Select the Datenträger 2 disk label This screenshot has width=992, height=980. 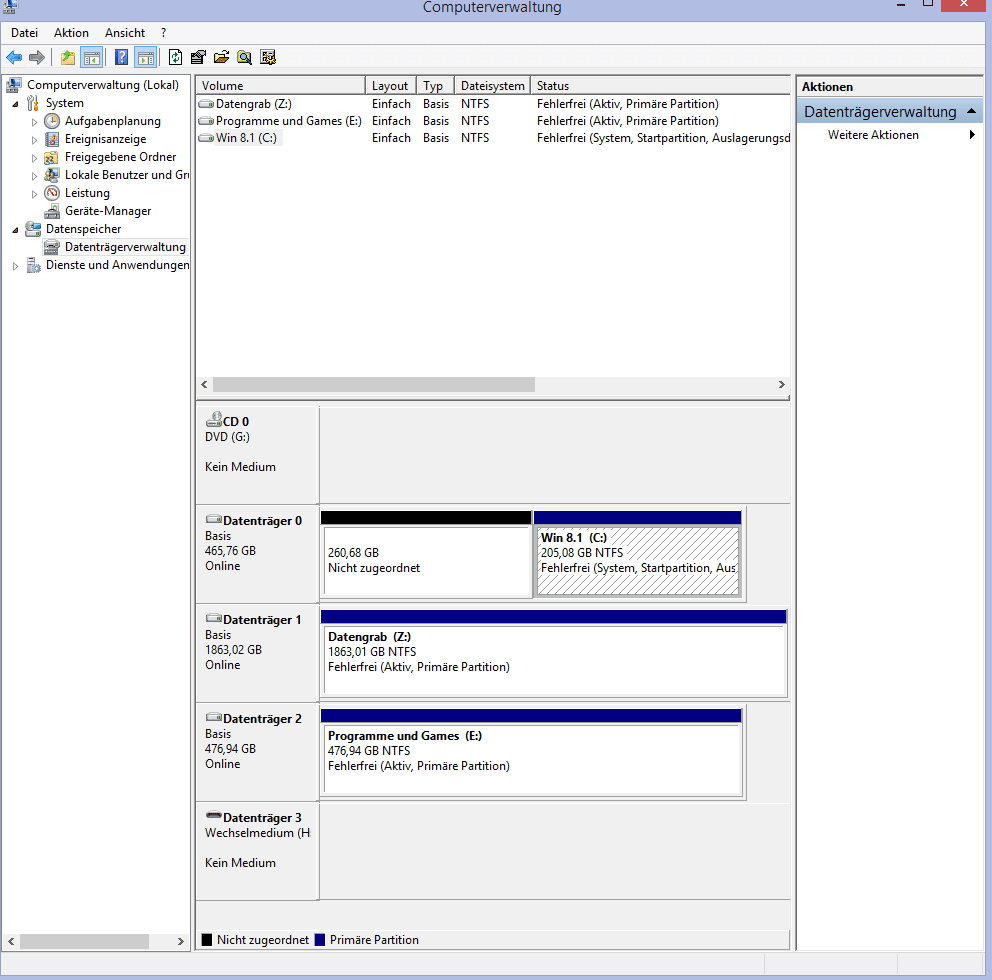coord(256,752)
